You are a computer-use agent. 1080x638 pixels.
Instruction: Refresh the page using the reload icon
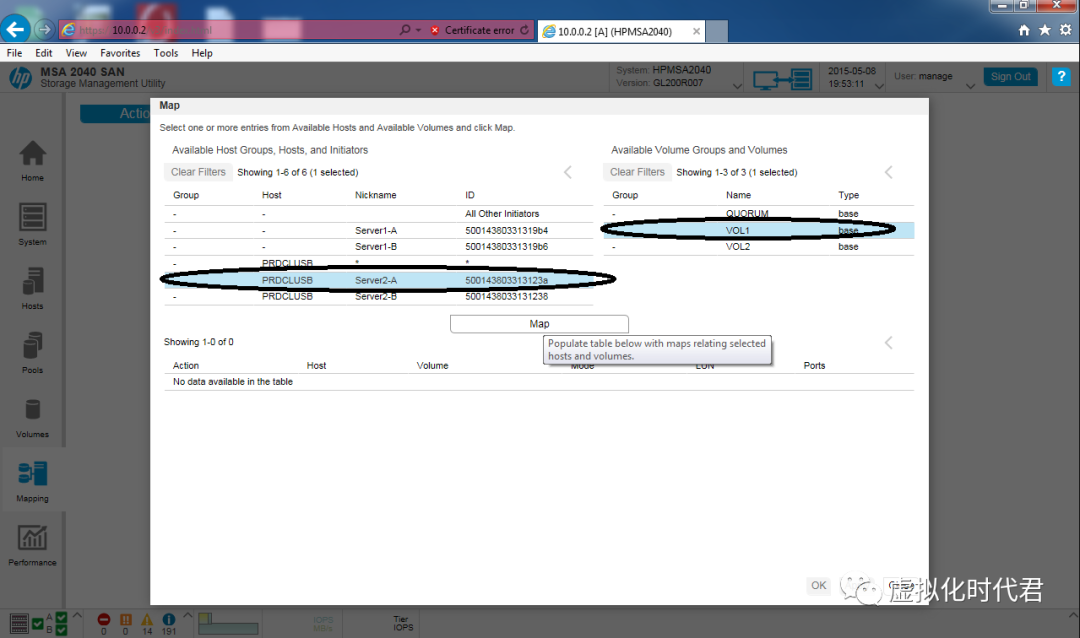tap(525, 30)
